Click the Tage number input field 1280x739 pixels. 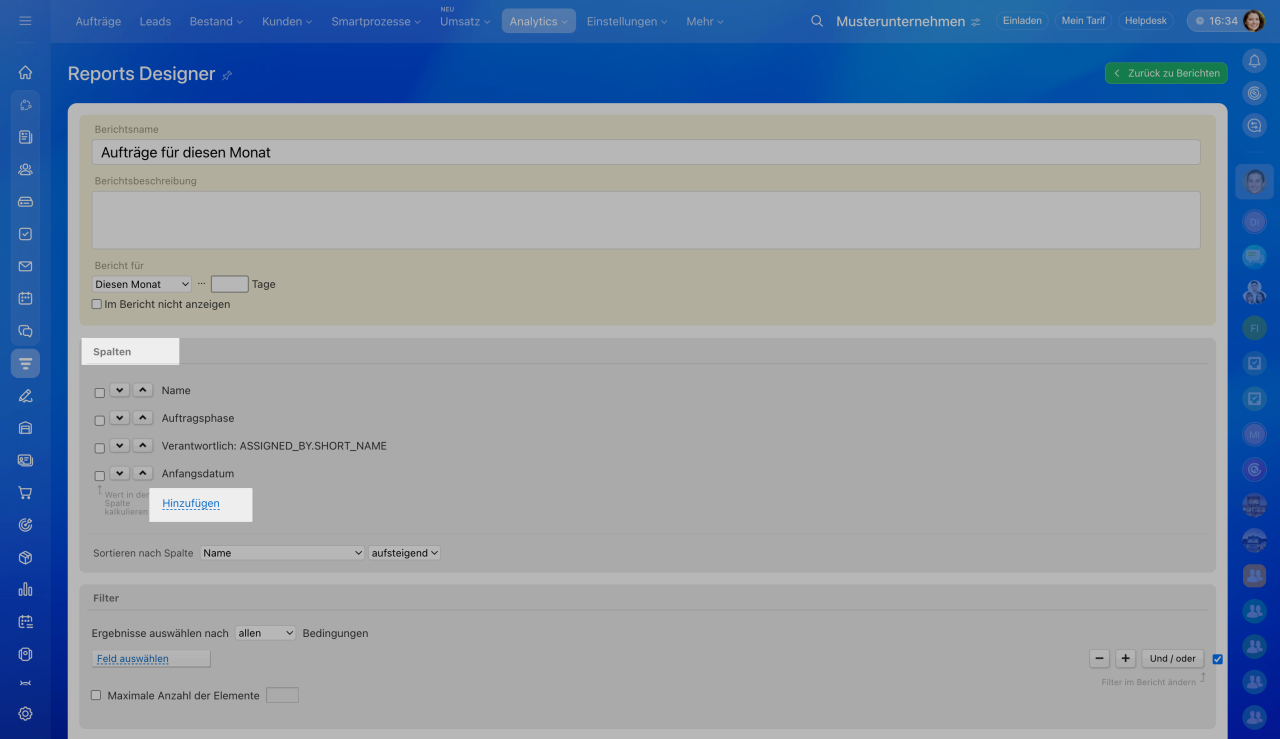point(230,284)
